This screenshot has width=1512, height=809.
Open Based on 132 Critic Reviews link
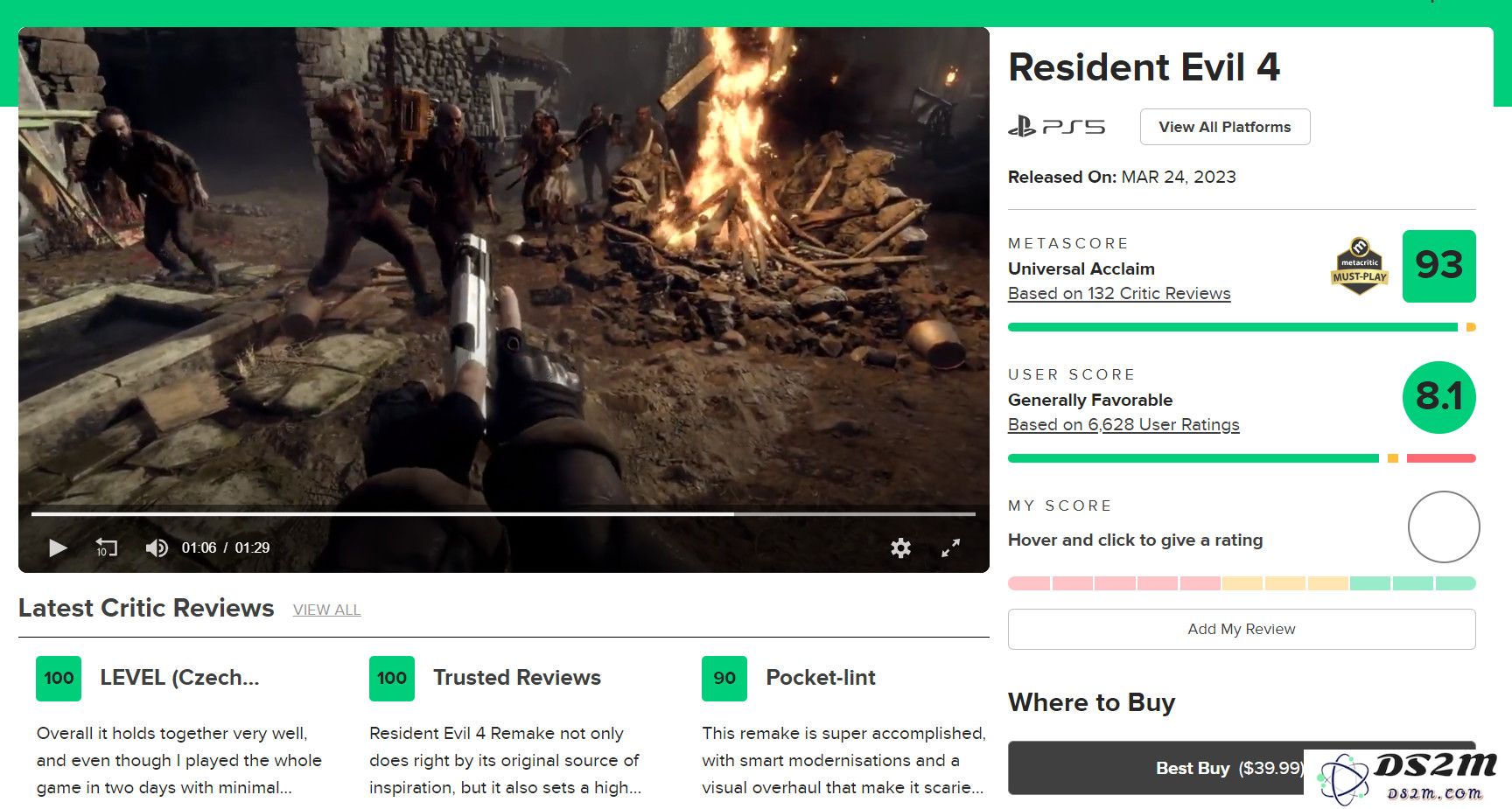point(1119,294)
